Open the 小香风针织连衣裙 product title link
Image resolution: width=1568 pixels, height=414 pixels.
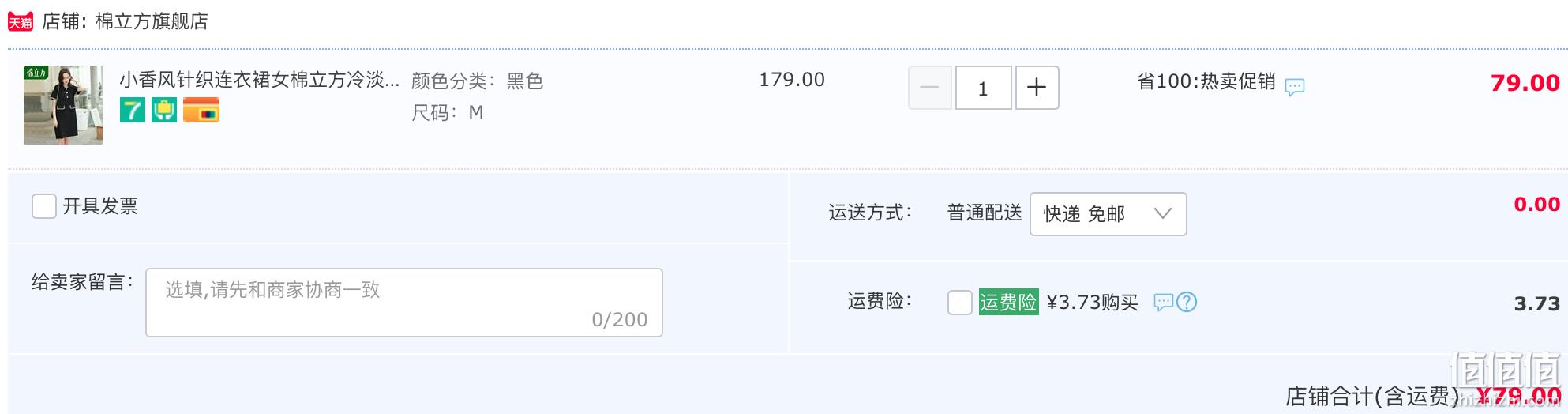coord(260,80)
